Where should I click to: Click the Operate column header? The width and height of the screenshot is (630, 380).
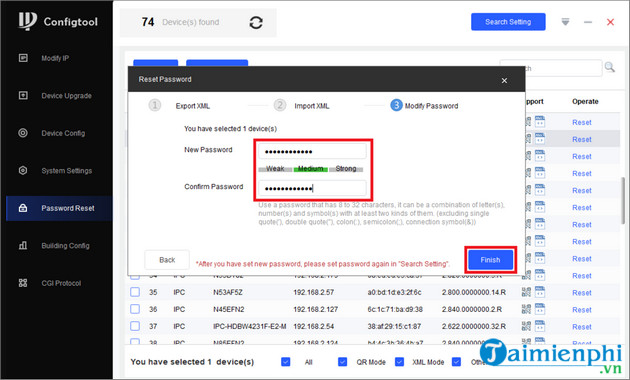click(x=585, y=102)
